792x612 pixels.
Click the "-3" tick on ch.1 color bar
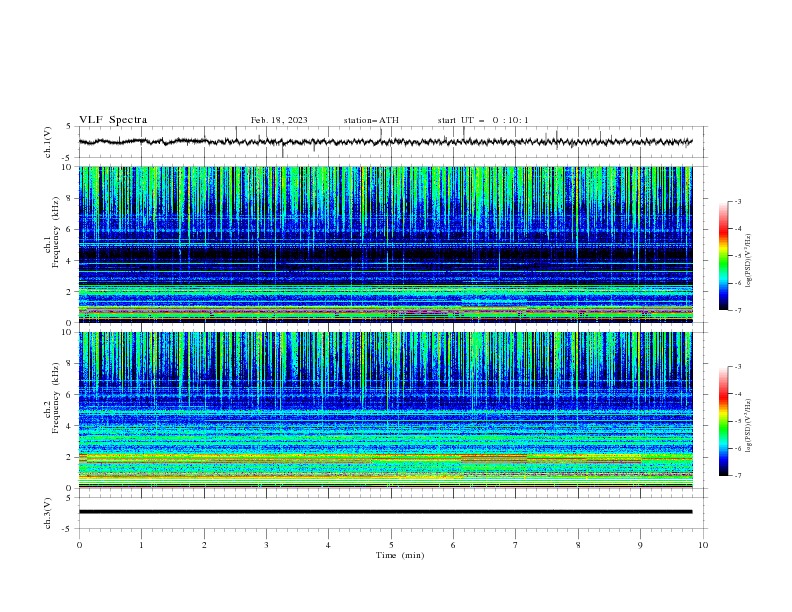737,201
